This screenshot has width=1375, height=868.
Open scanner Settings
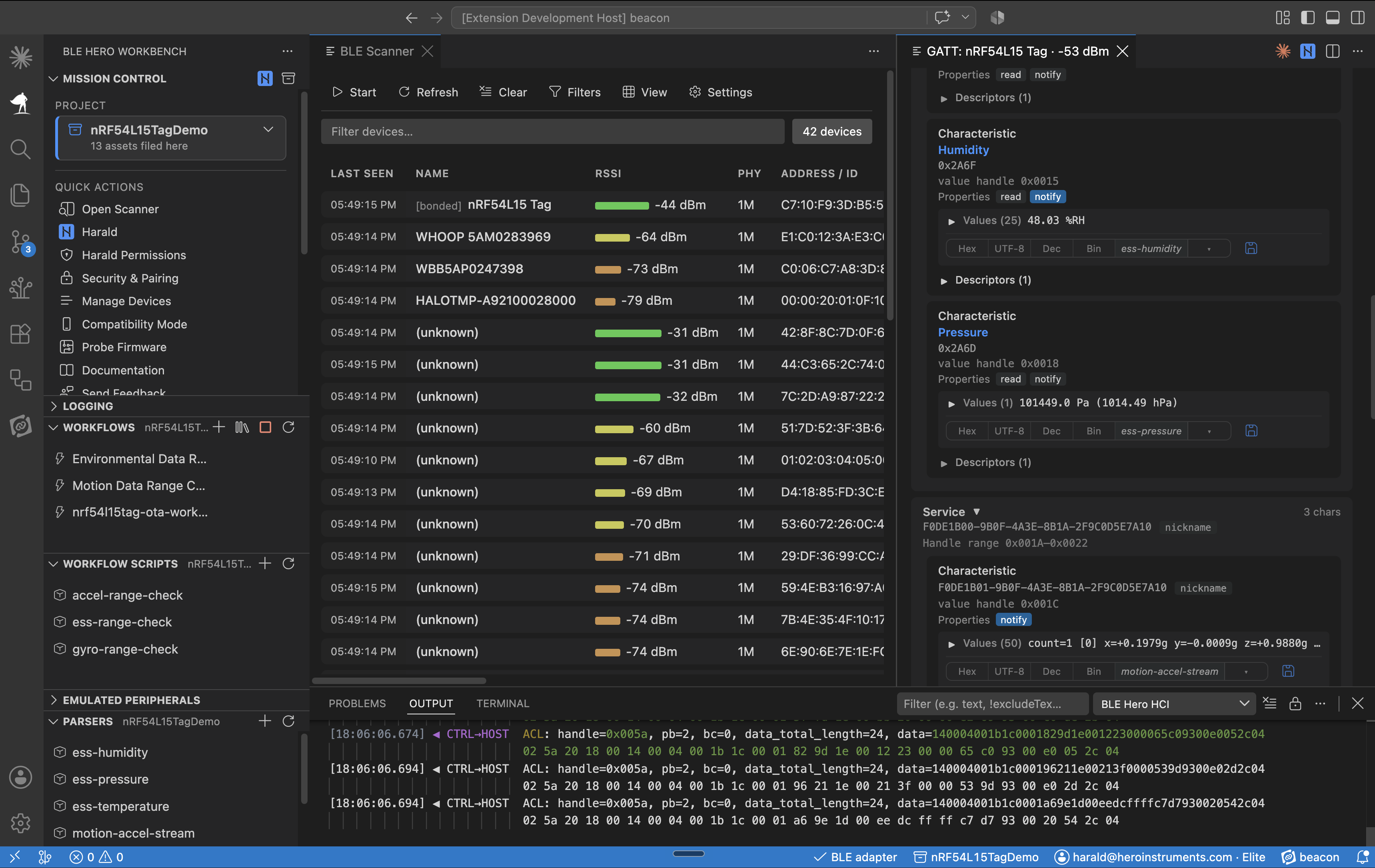click(x=721, y=92)
